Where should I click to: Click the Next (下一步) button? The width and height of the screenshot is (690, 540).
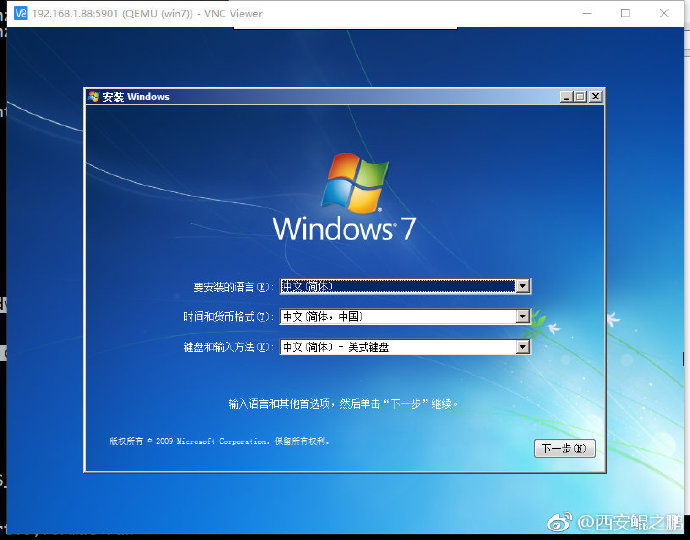[x=565, y=448]
